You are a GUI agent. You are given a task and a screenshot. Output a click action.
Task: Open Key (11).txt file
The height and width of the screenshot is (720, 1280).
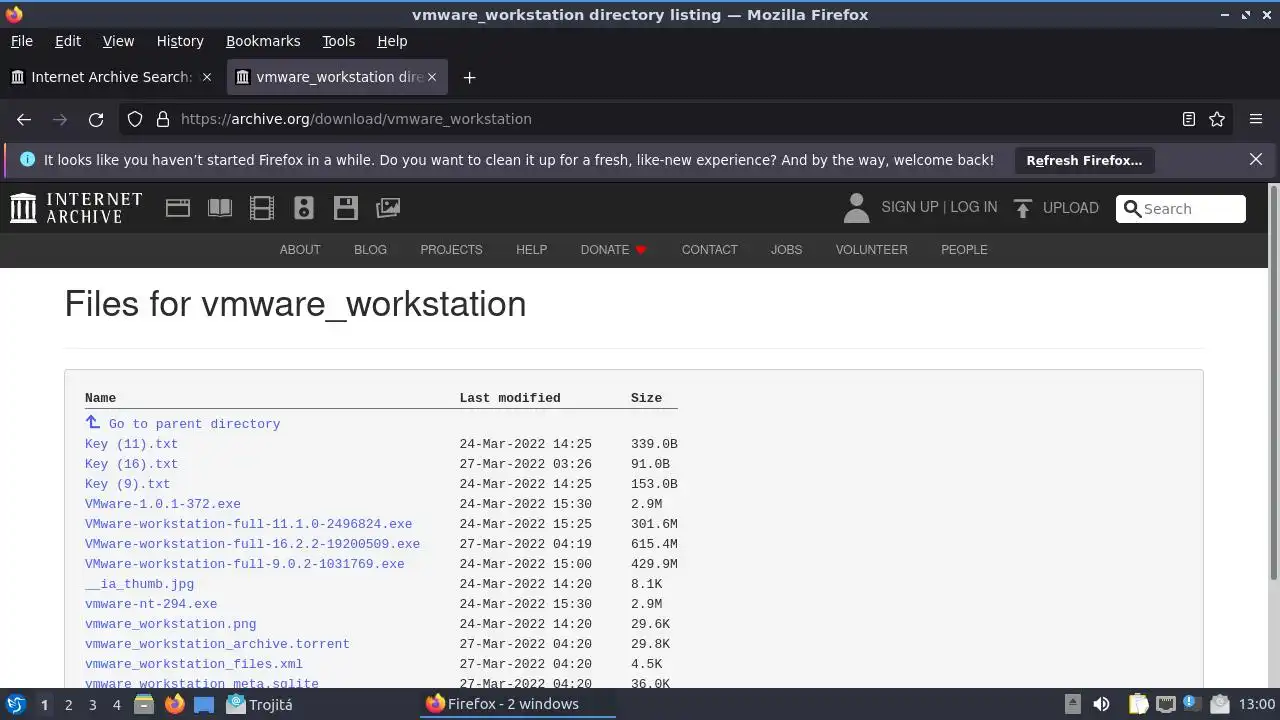tap(131, 444)
